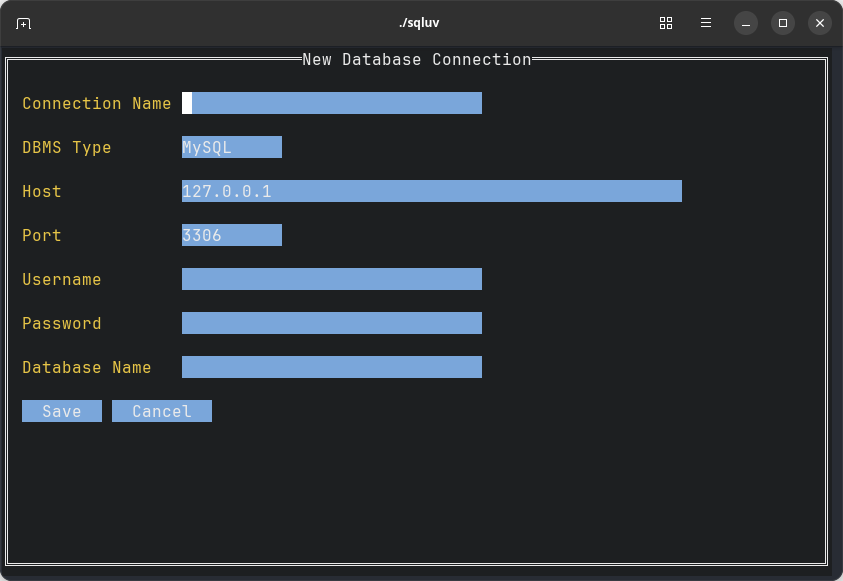Click the Database Name label
This screenshot has width=843, height=581.
click(x=87, y=368)
